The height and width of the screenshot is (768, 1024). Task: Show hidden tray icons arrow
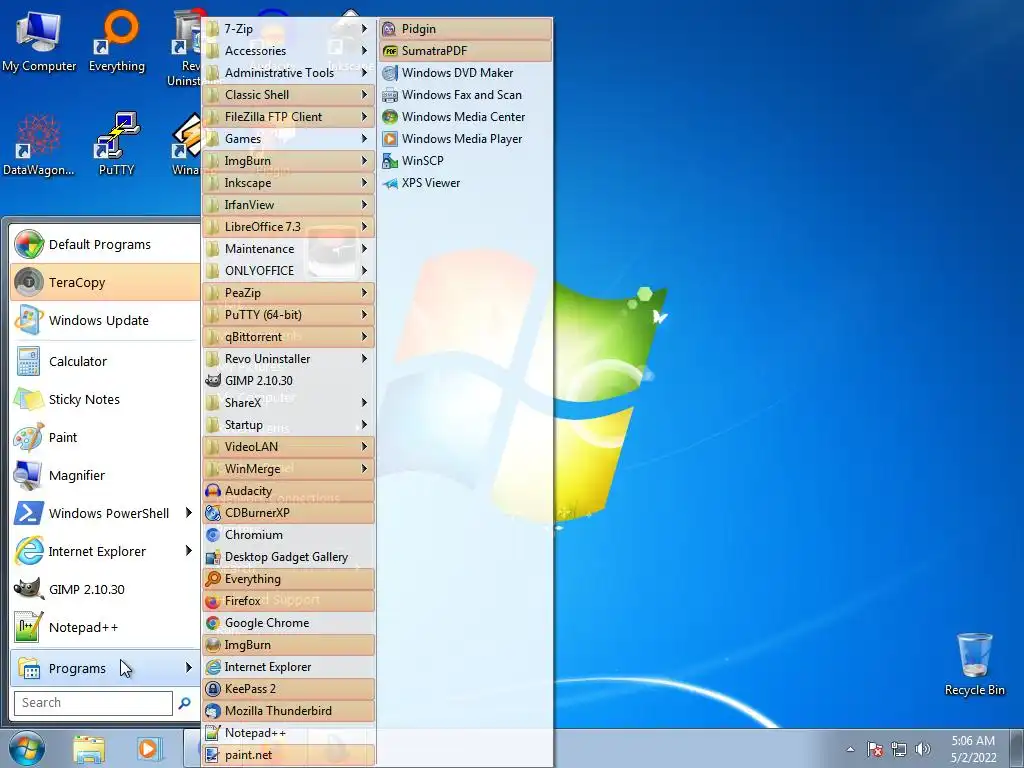point(850,749)
